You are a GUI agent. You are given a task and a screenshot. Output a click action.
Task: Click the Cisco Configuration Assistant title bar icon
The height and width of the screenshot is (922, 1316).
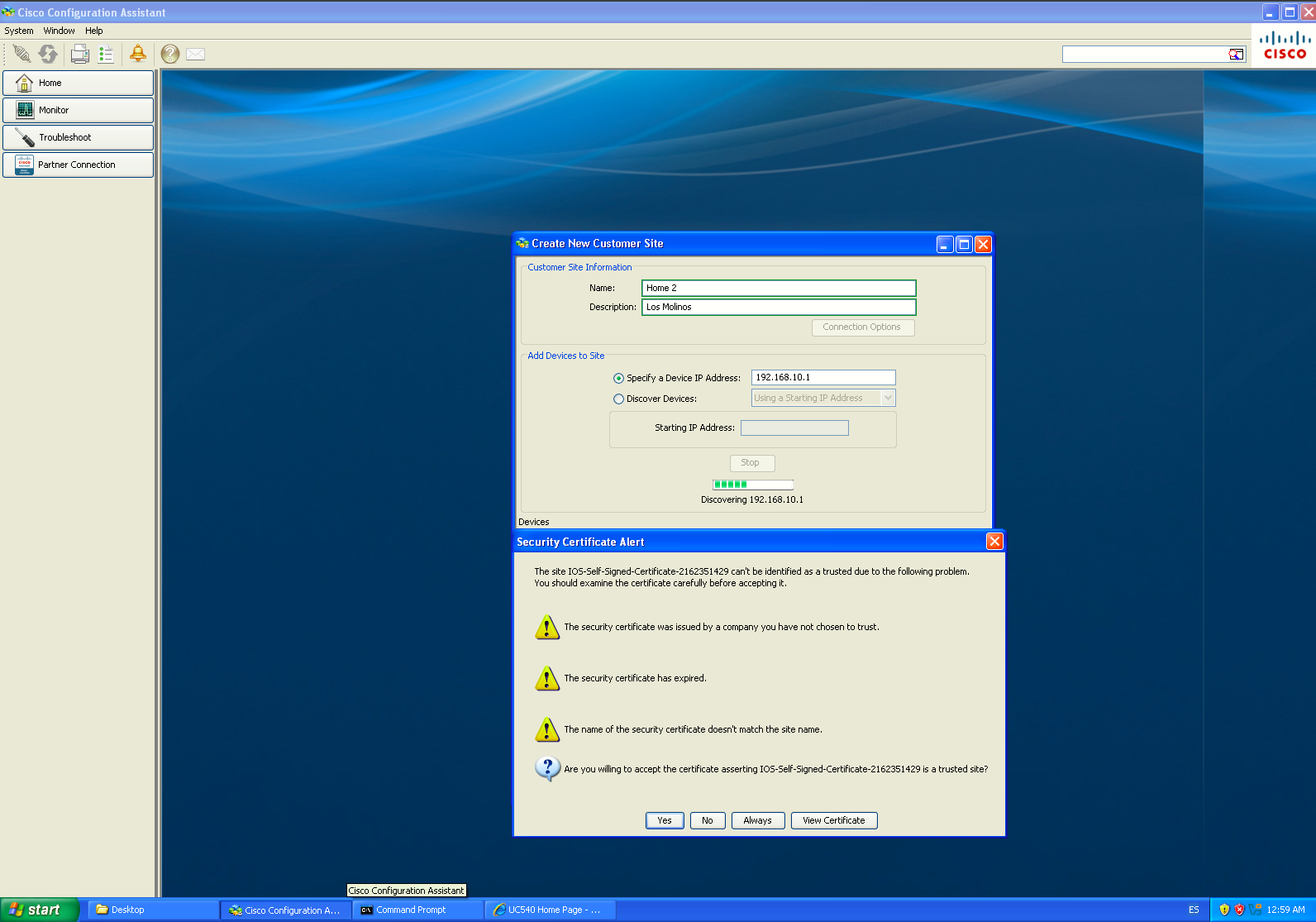pyautogui.click(x=8, y=12)
